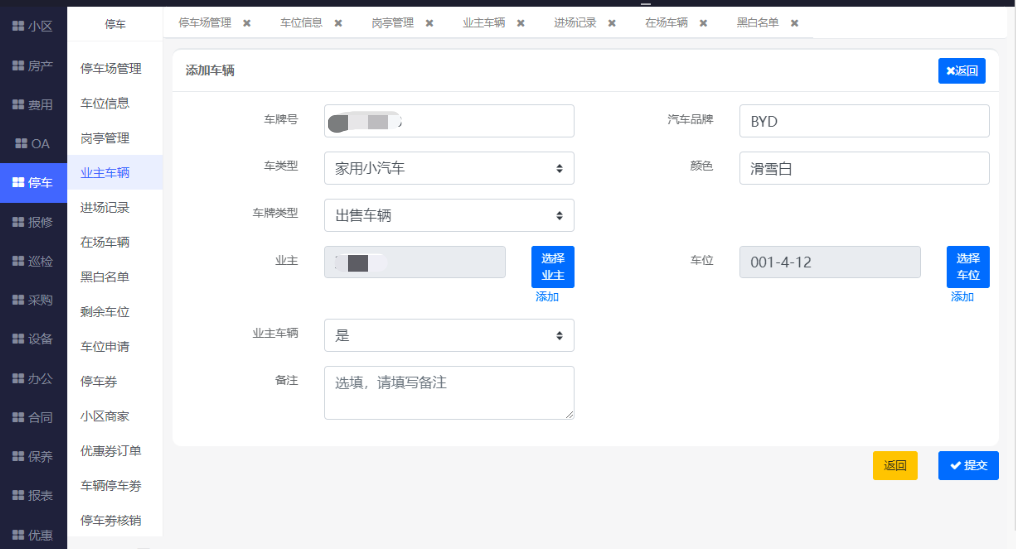Click the 停车 submenu header

115,25
